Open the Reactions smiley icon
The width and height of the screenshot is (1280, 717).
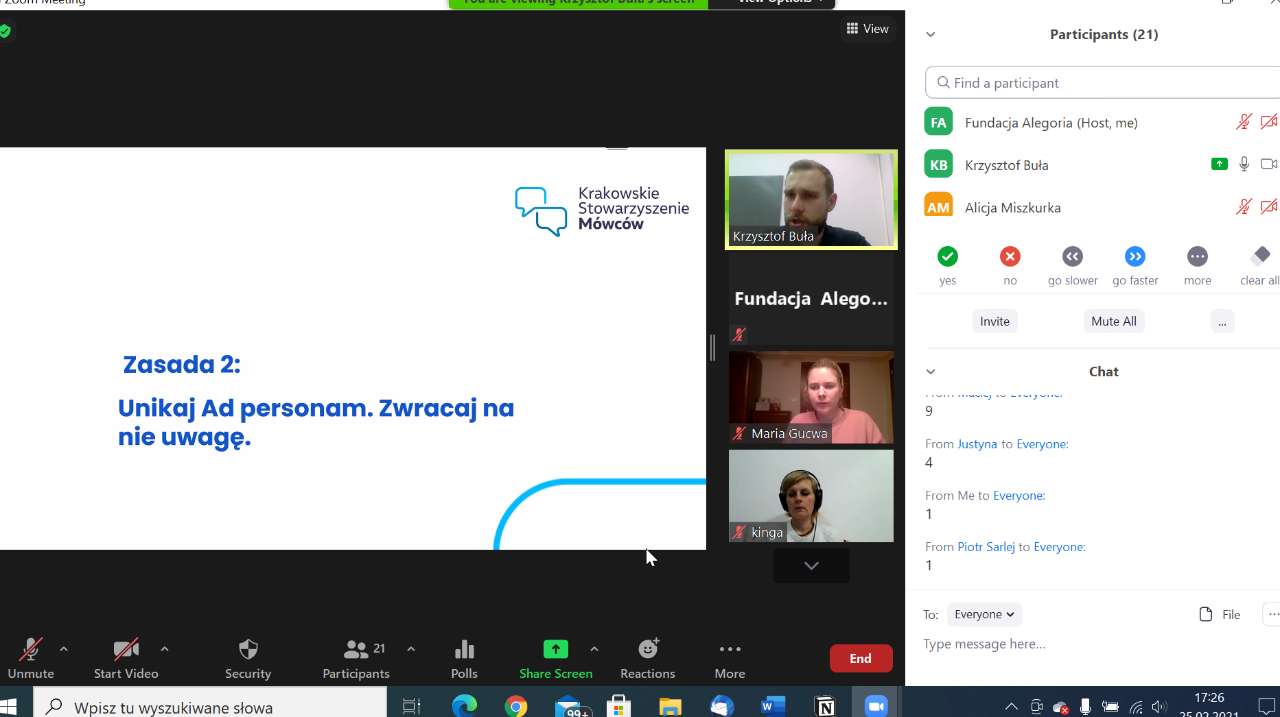coord(648,649)
